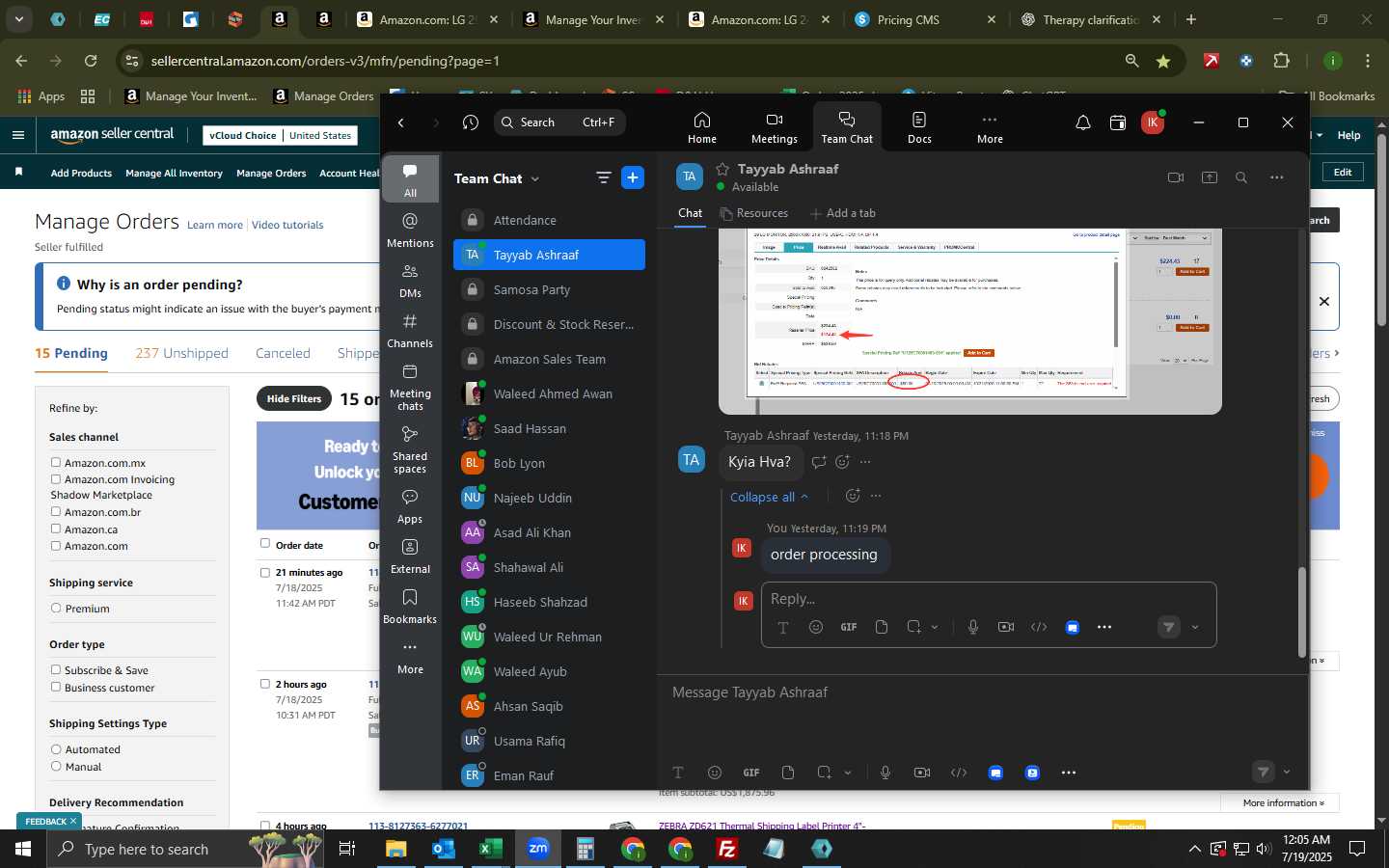Viewport: 1389px width, 868px height.
Task: Collapse all thread replies
Action: 769,497
